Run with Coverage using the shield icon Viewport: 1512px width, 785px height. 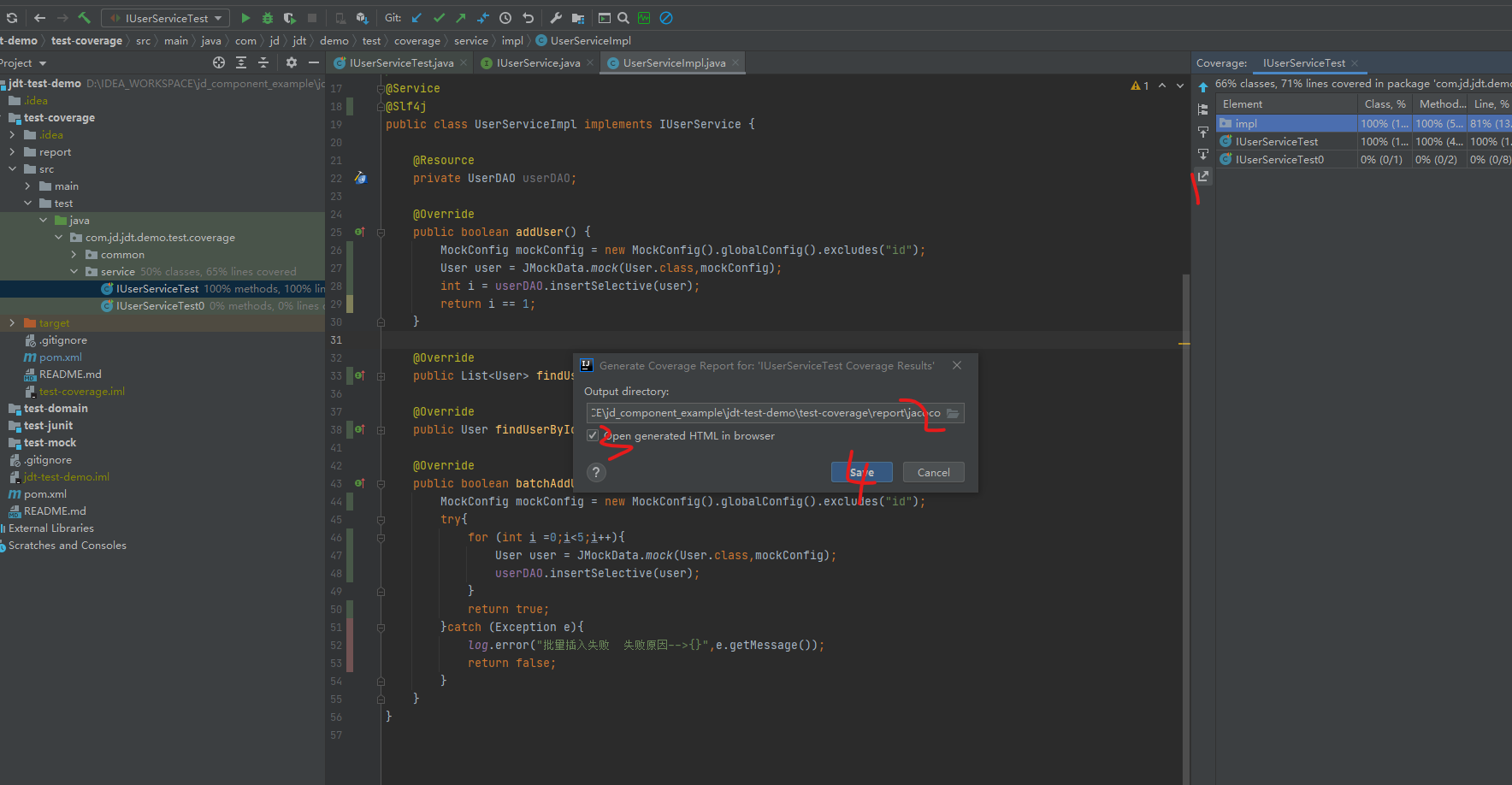(x=290, y=17)
